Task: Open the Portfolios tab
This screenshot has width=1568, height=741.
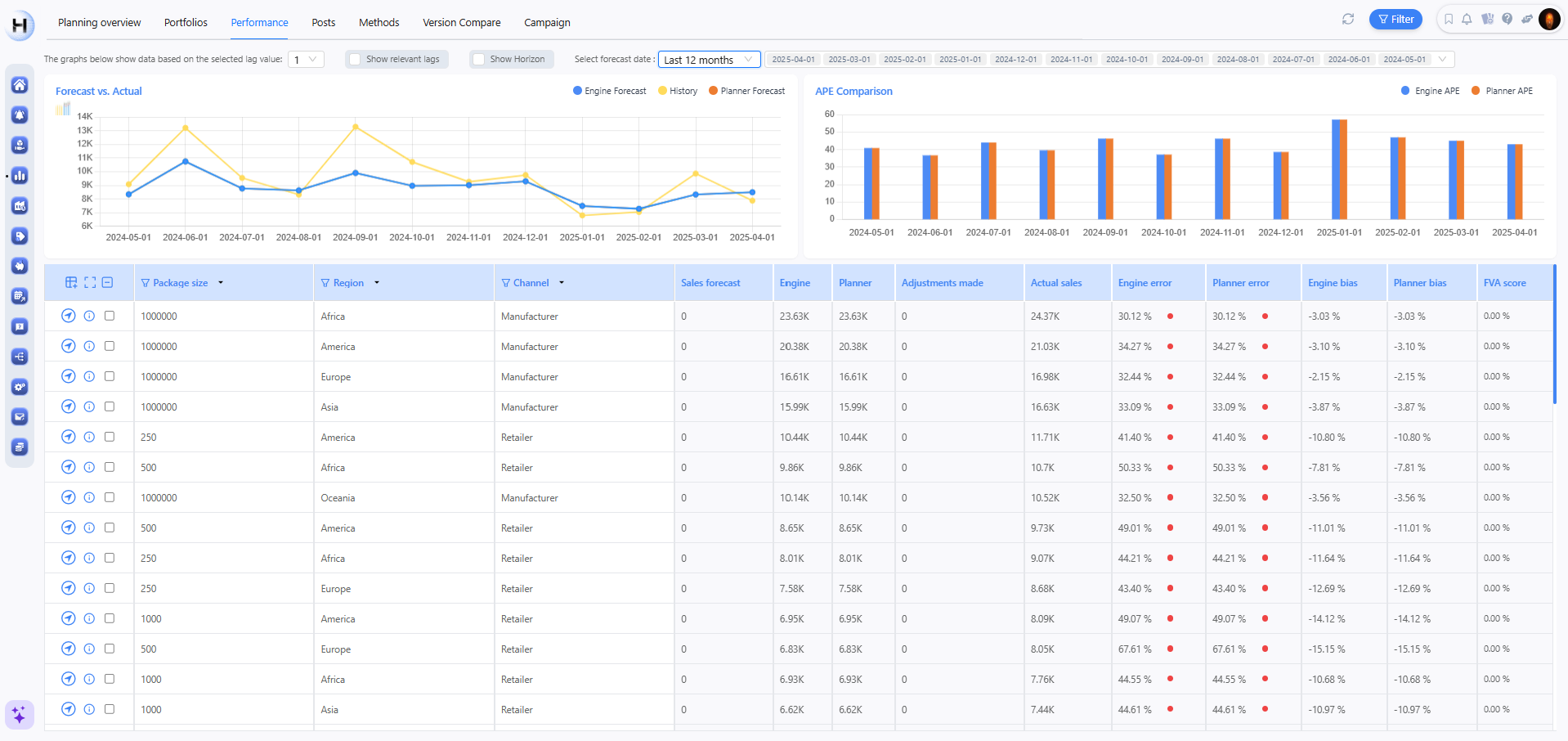Action: click(x=186, y=22)
